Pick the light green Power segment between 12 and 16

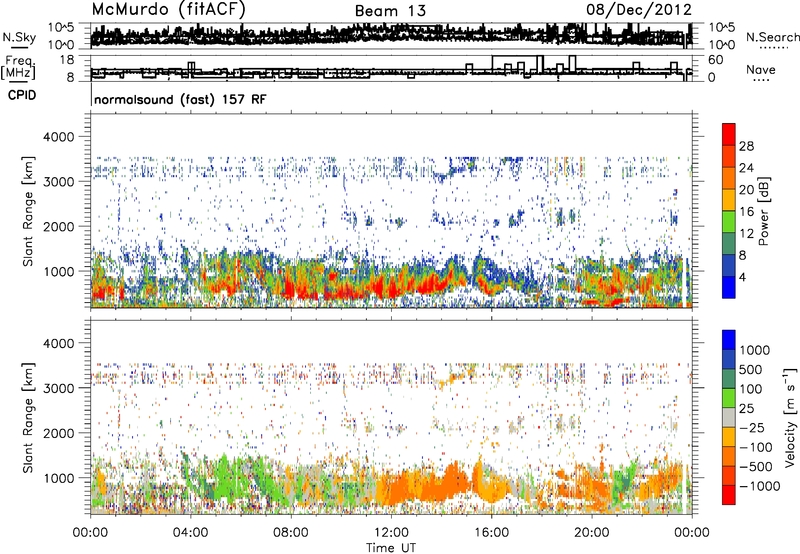(x=729, y=222)
